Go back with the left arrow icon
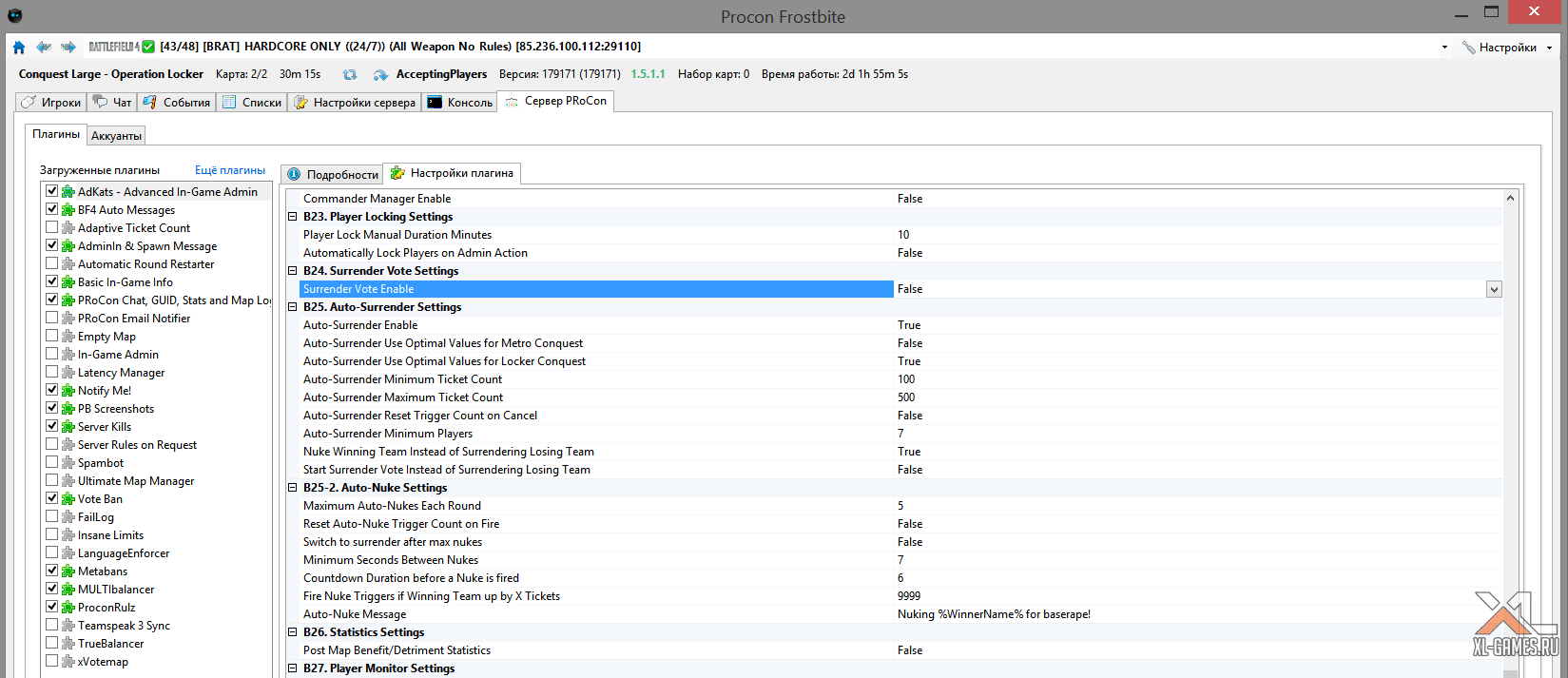The width and height of the screenshot is (1568, 678). pos(44,47)
